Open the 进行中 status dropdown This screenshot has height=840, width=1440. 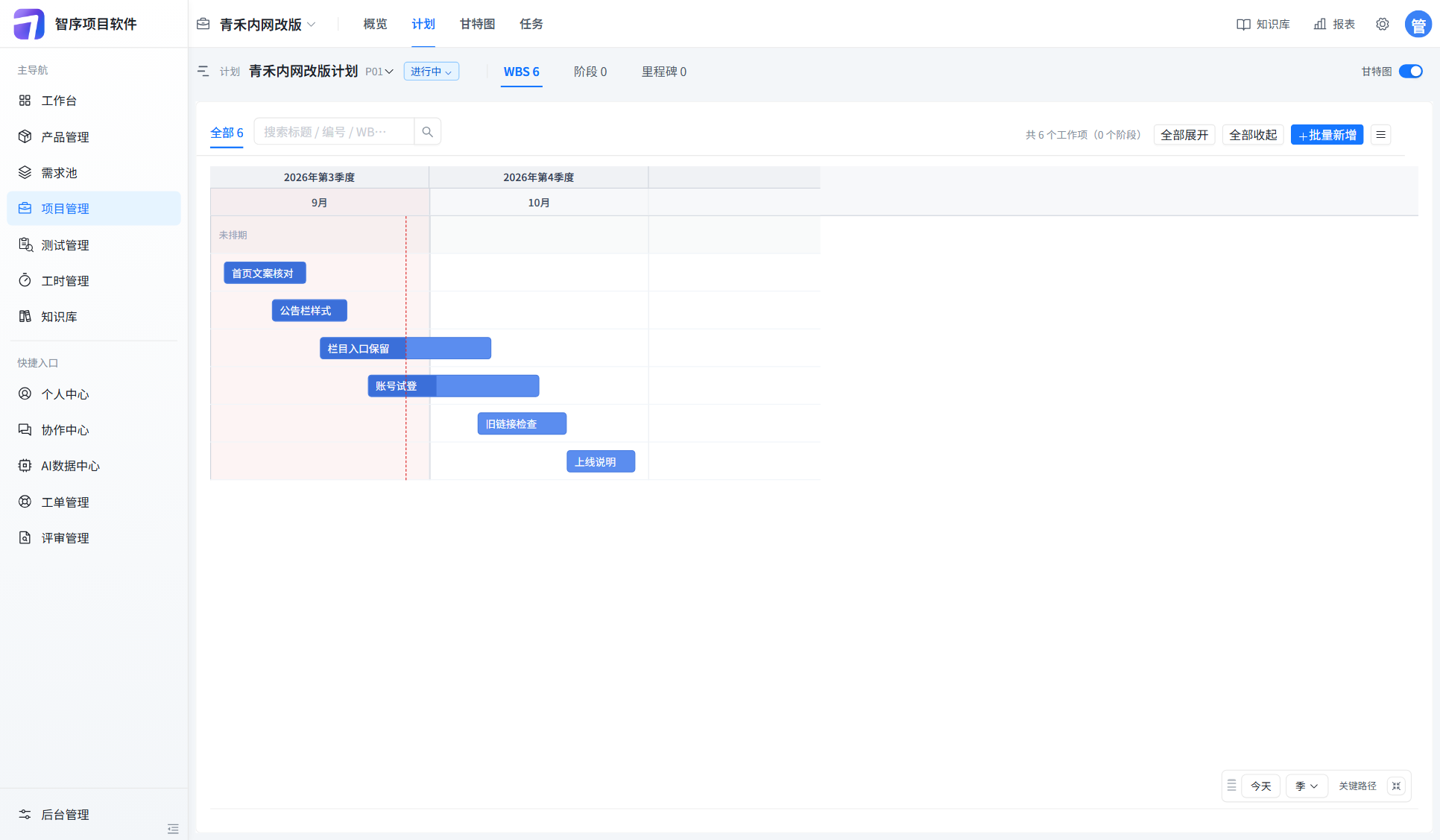click(x=432, y=72)
